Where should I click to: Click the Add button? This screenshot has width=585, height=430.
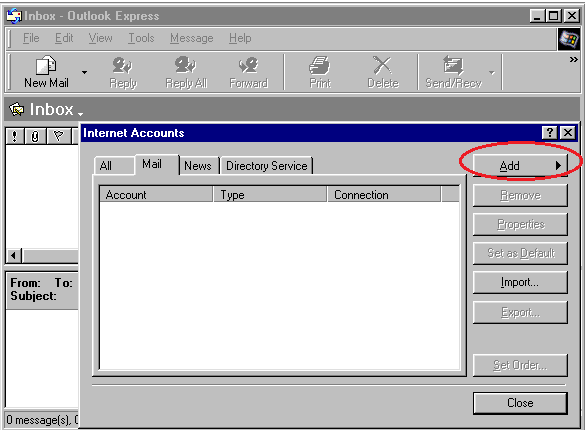click(520, 166)
